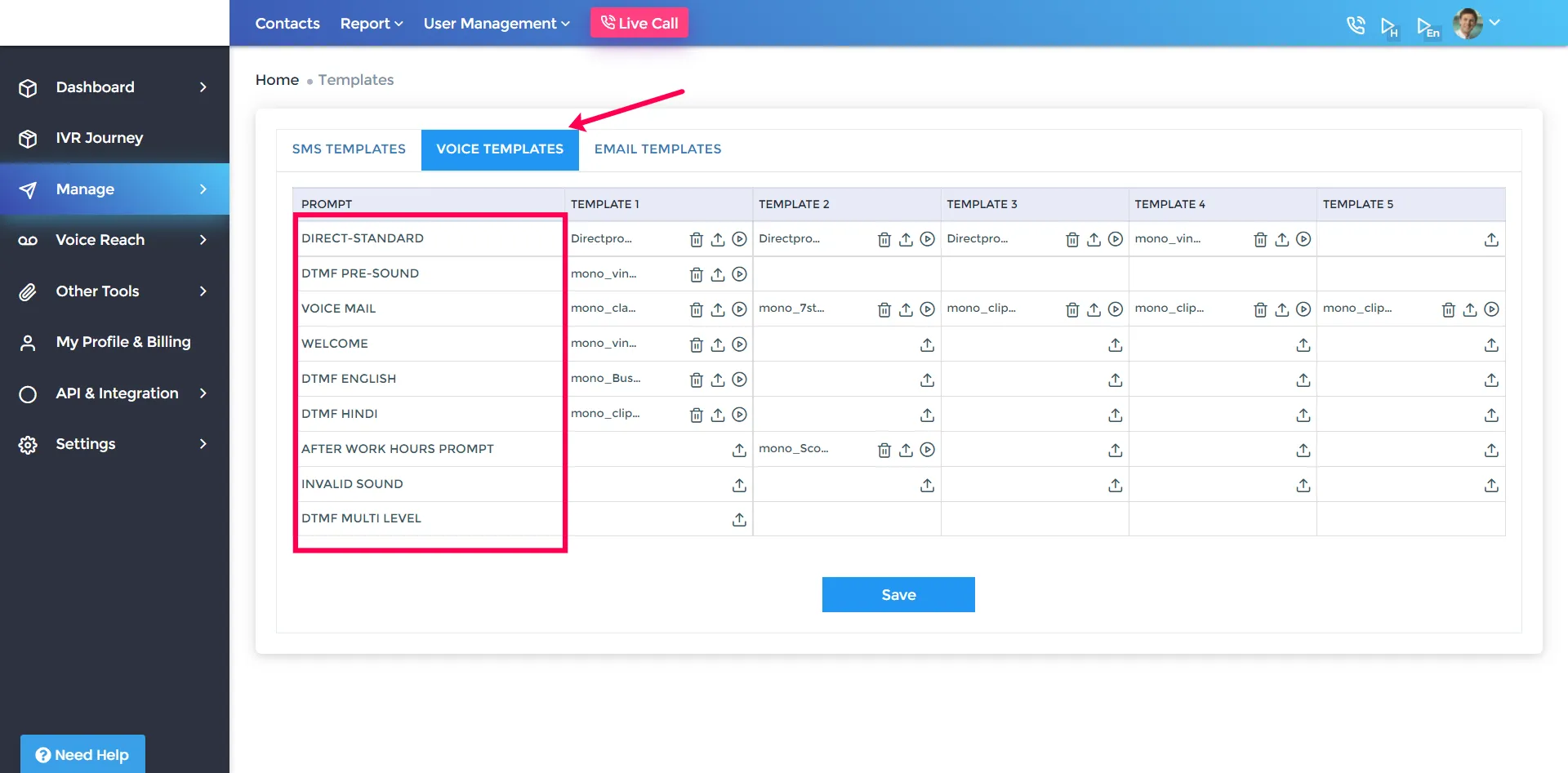Expand the User Management dropdown
Image resolution: width=1568 pixels, height=773 pixels.
[497, 24]
